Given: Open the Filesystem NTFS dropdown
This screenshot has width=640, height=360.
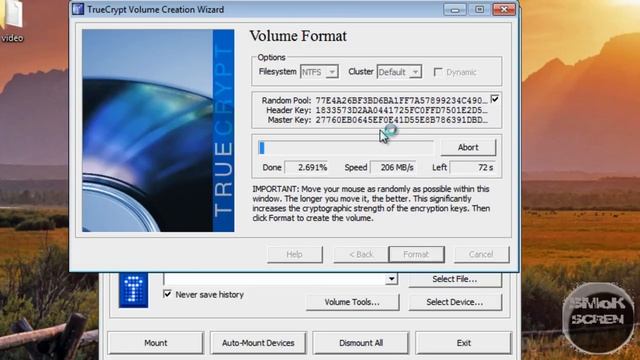Looking at the screenshot, I should pyautogui.click(x=319, y=72).
